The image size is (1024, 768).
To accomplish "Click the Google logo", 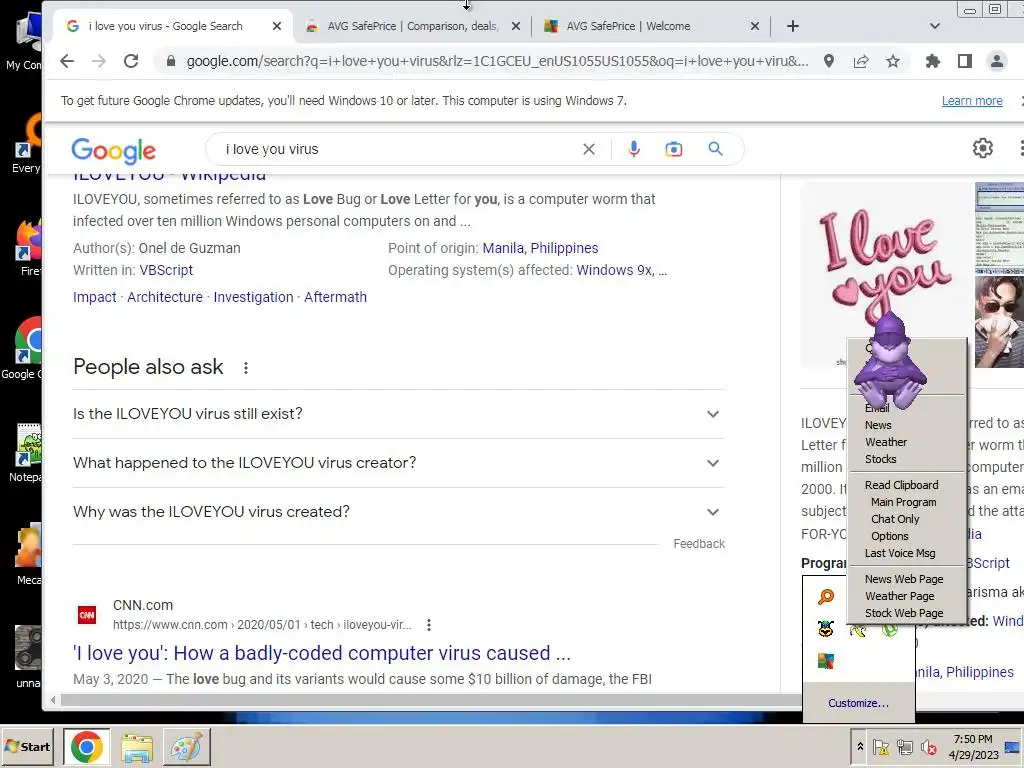I will 114,151.
